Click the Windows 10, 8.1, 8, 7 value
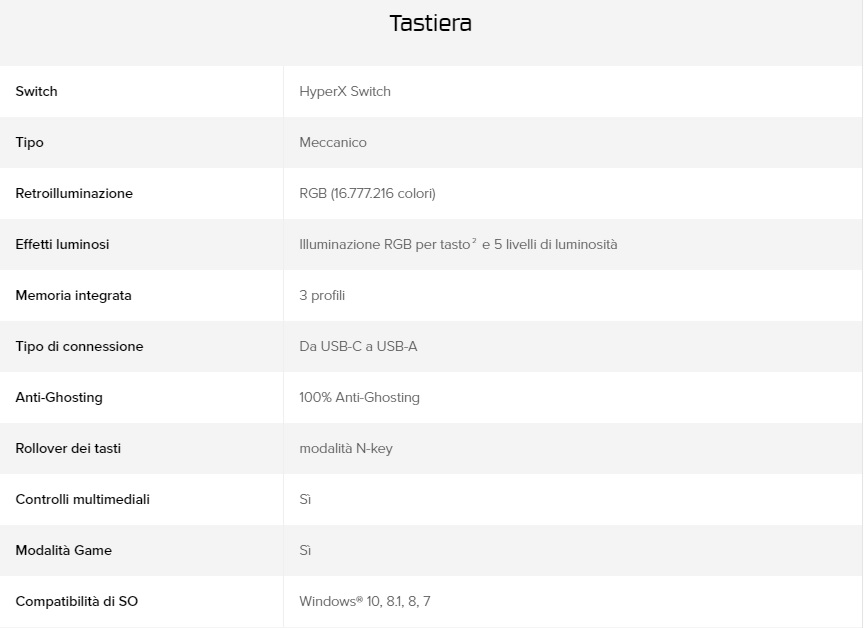The width and height of the screenshot is (865, 628). [365, 602]
